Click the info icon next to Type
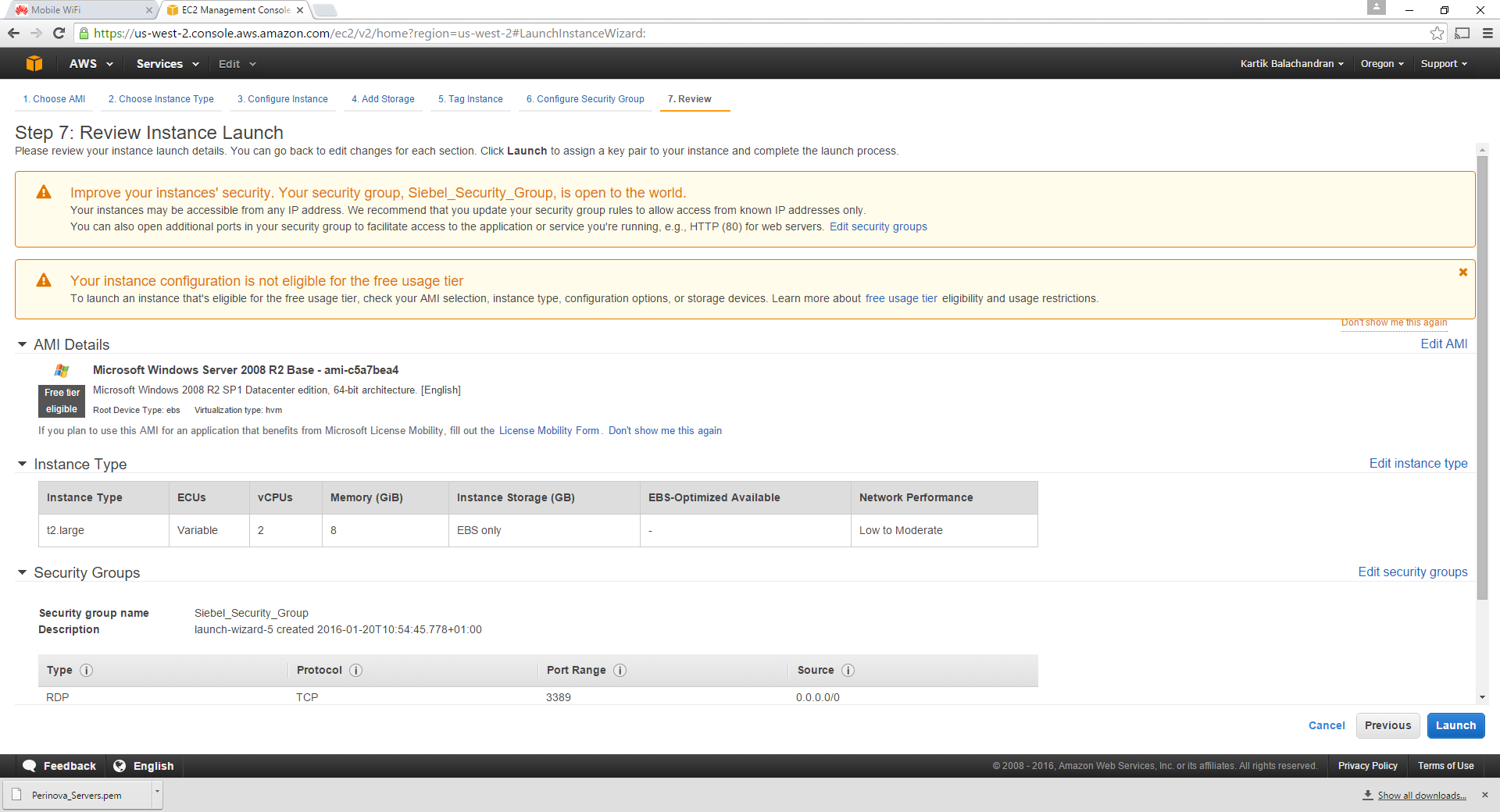 87,670
